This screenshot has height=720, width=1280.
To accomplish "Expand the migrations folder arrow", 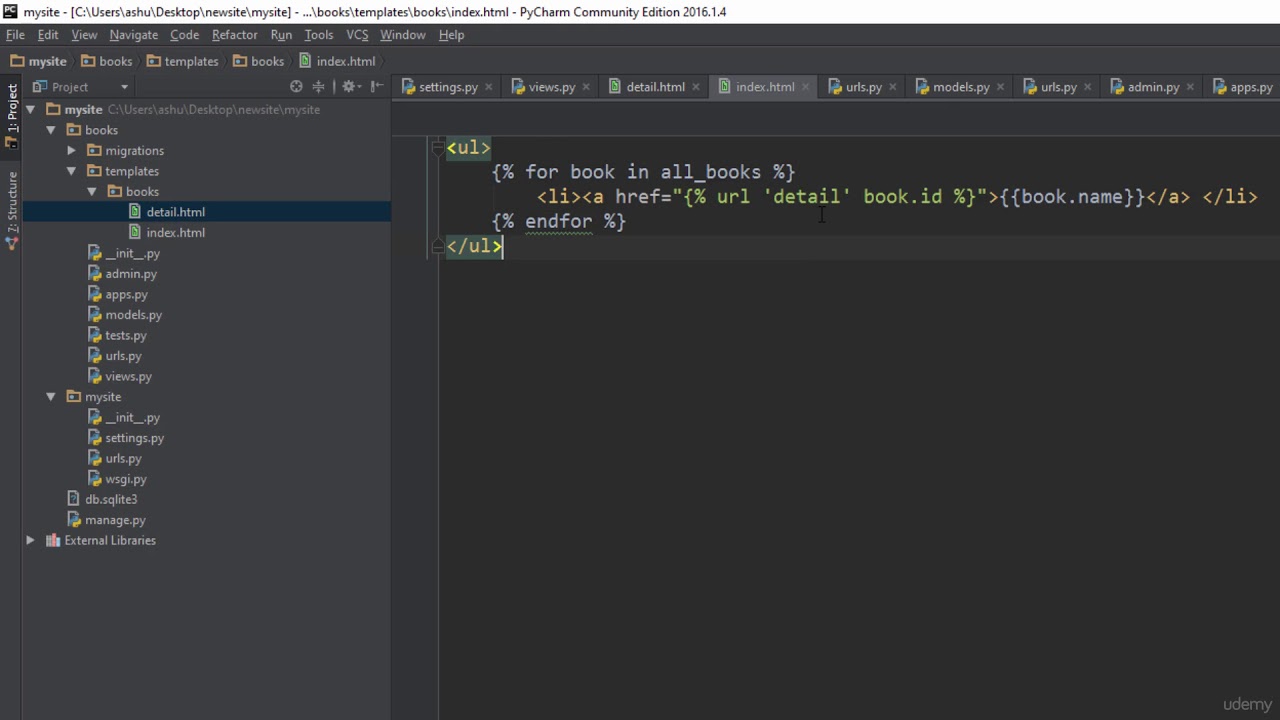I will pos(71,150).
